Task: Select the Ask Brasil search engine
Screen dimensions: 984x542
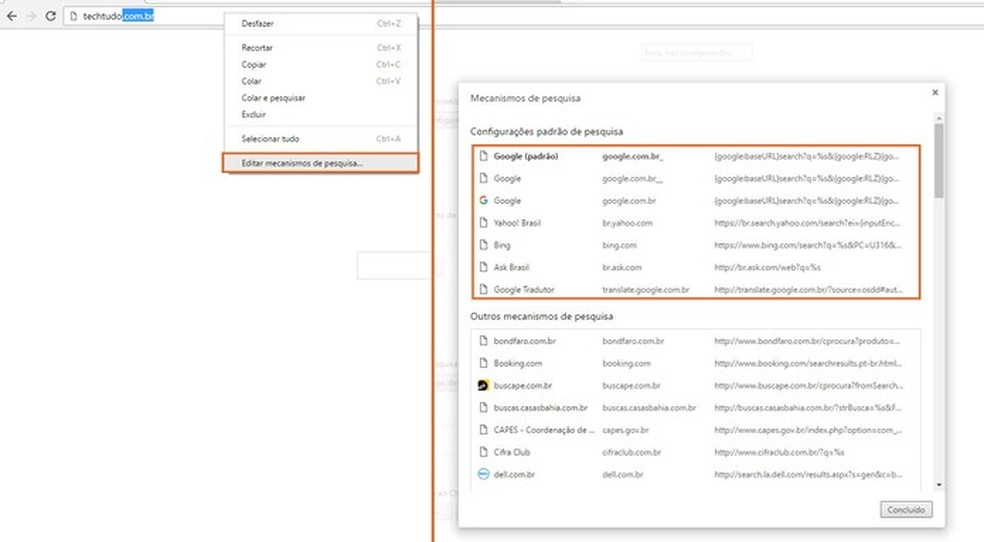Action: pos(696,267)
